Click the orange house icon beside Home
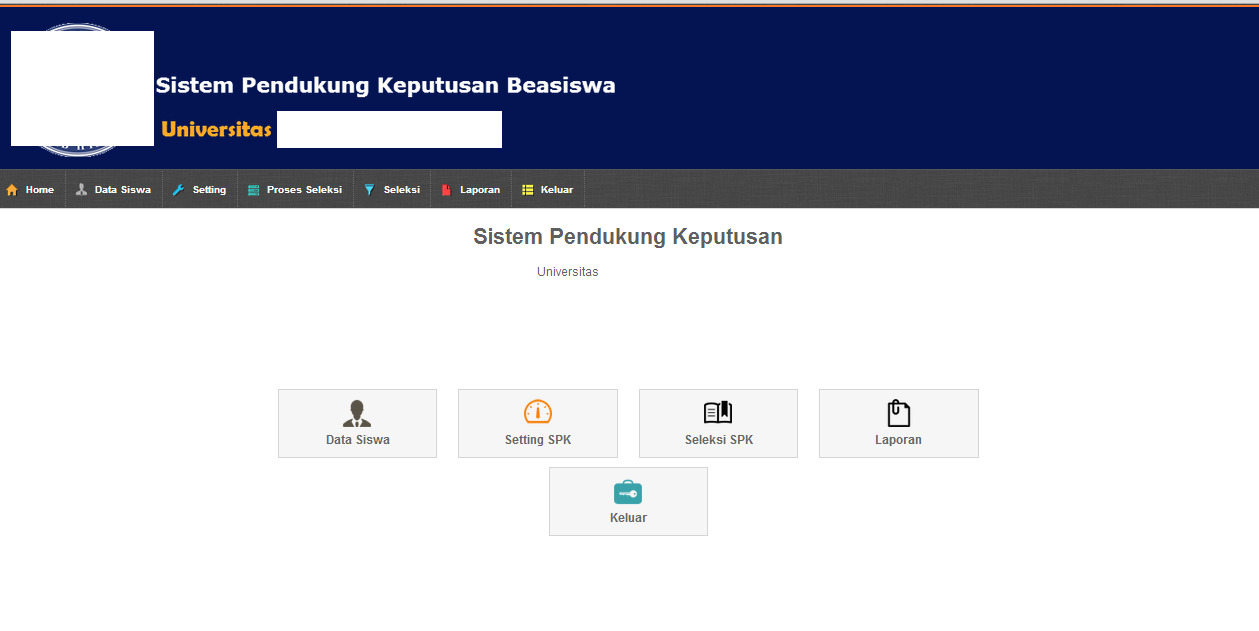This screenshot has height=631, width=1259. click(12, 190)
